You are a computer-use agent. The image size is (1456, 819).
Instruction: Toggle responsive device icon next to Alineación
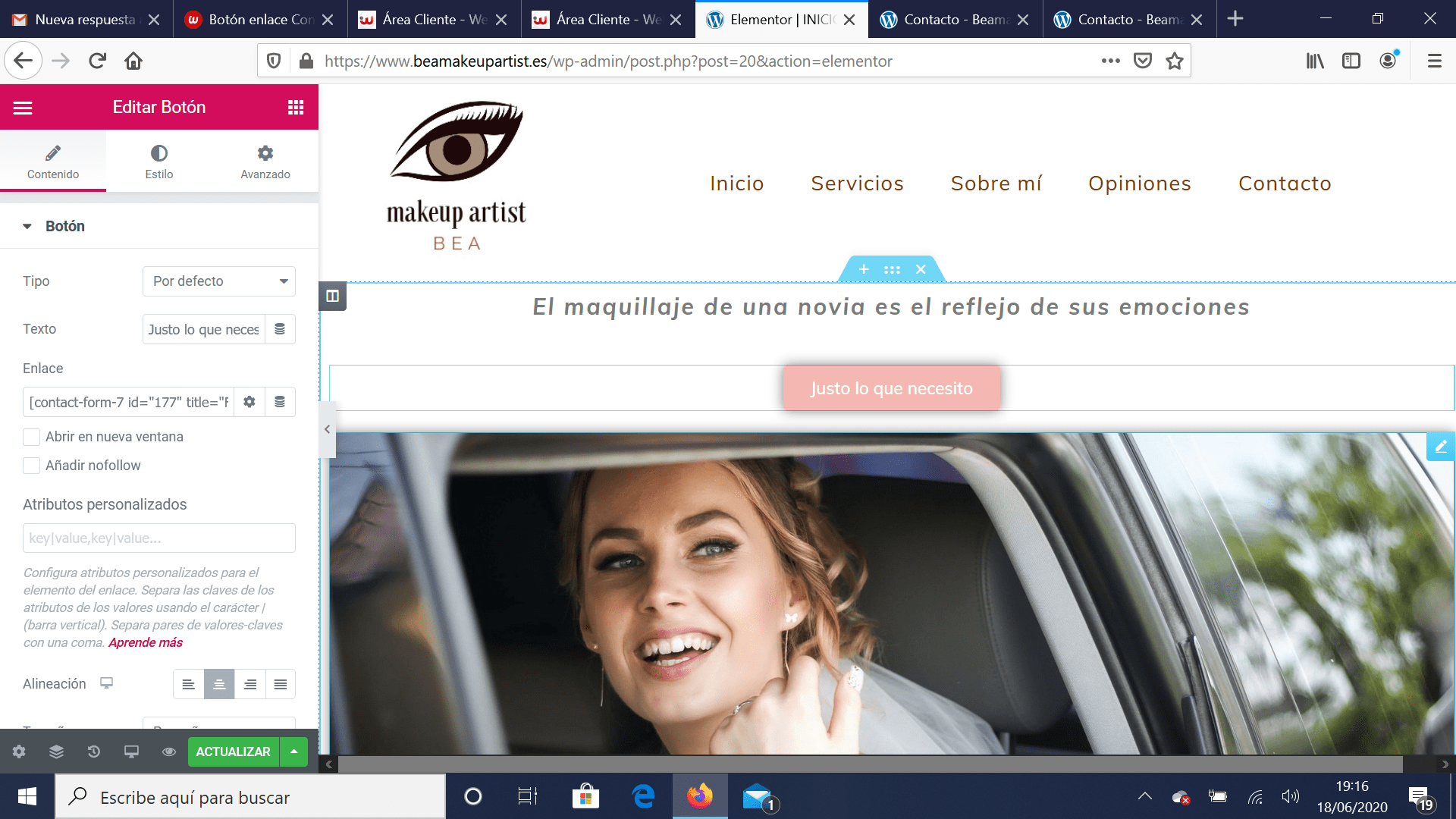click(x=106, y=683)
